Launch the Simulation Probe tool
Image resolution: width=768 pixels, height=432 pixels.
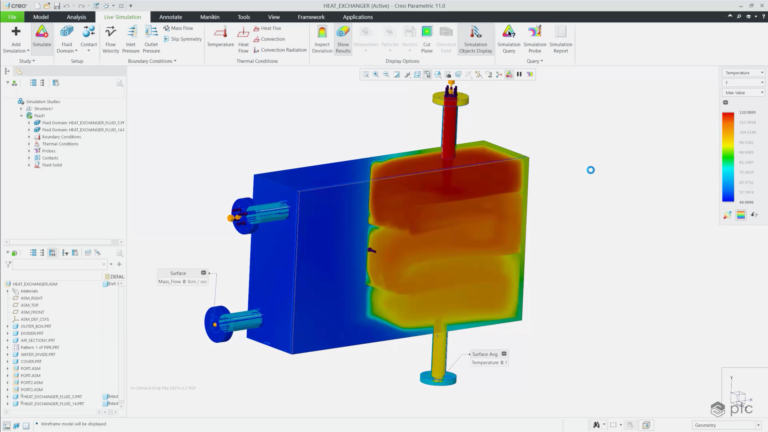coord(535,39)
